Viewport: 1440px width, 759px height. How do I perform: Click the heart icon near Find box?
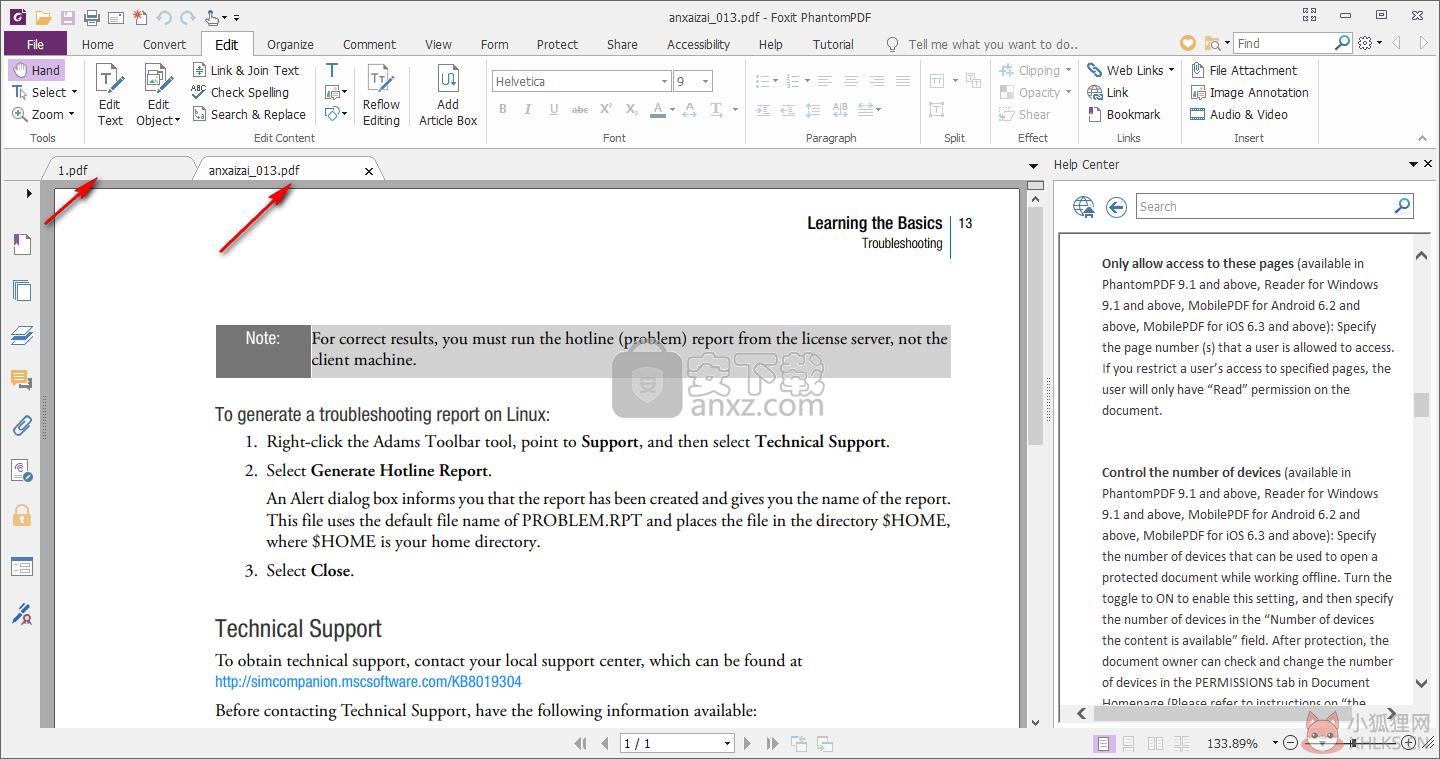pos(1187,43)
